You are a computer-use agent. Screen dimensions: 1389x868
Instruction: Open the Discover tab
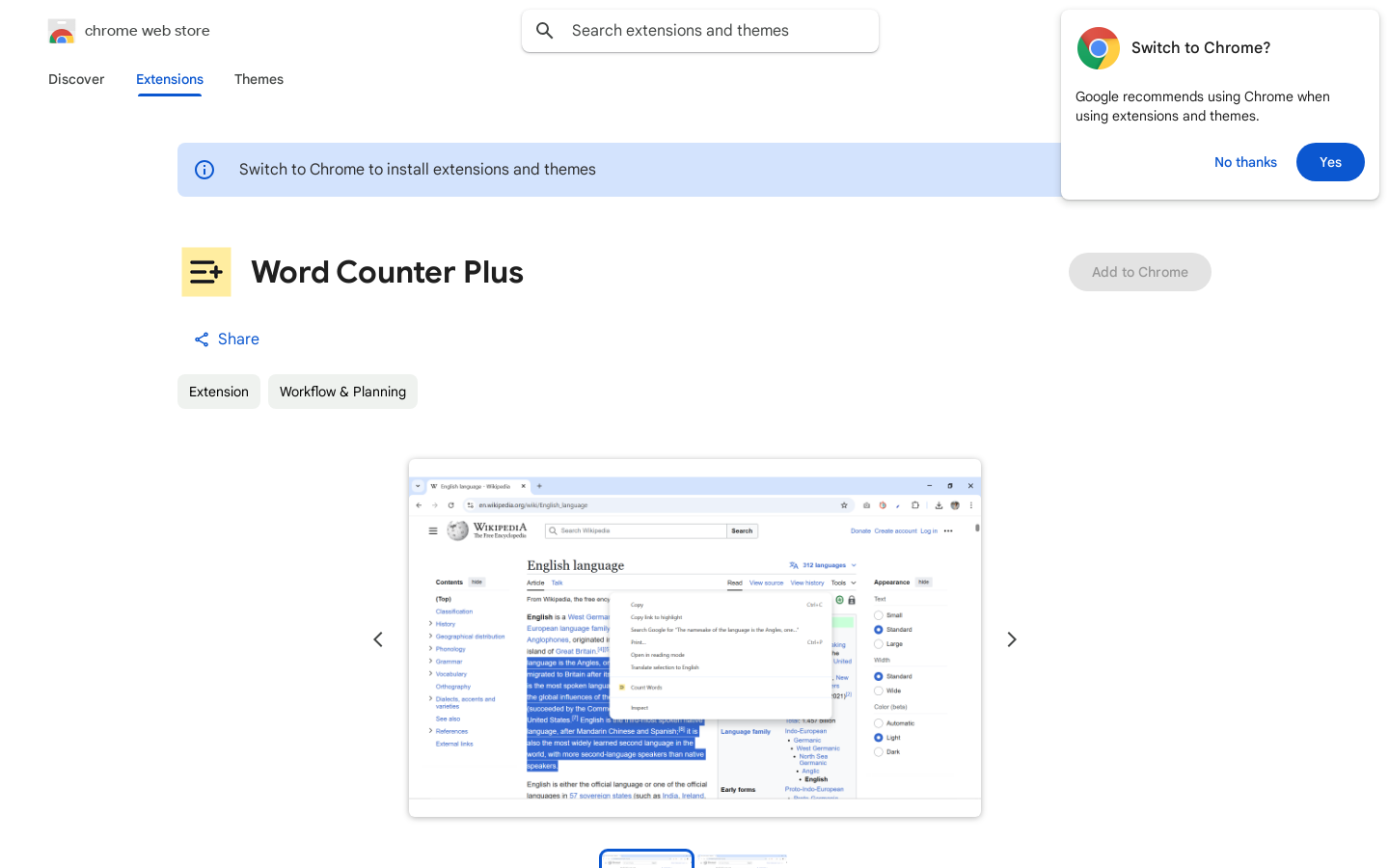(x=76, y=79)
